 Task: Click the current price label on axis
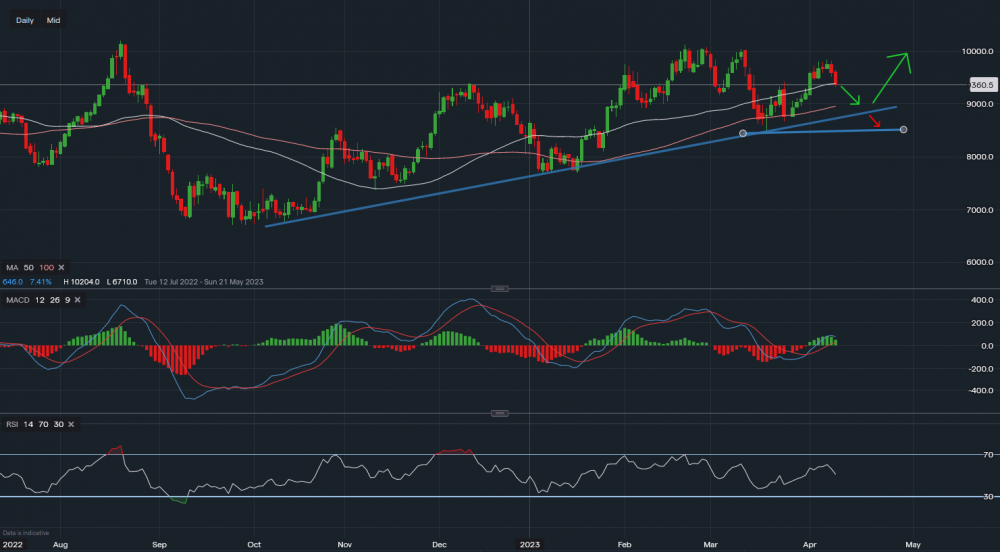(x=980, y=85)
